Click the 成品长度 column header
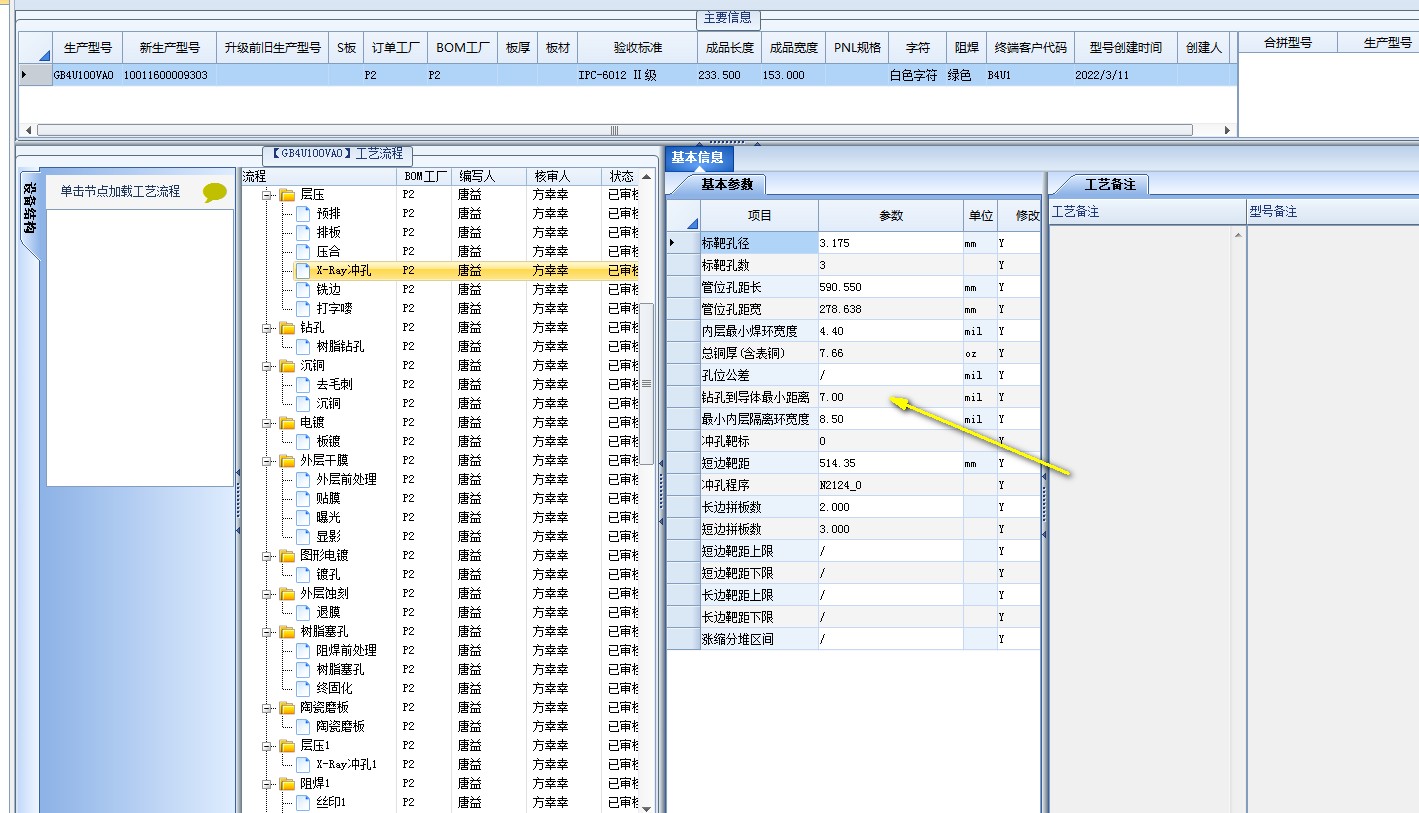1419x813 pixels. coord(729,48)
